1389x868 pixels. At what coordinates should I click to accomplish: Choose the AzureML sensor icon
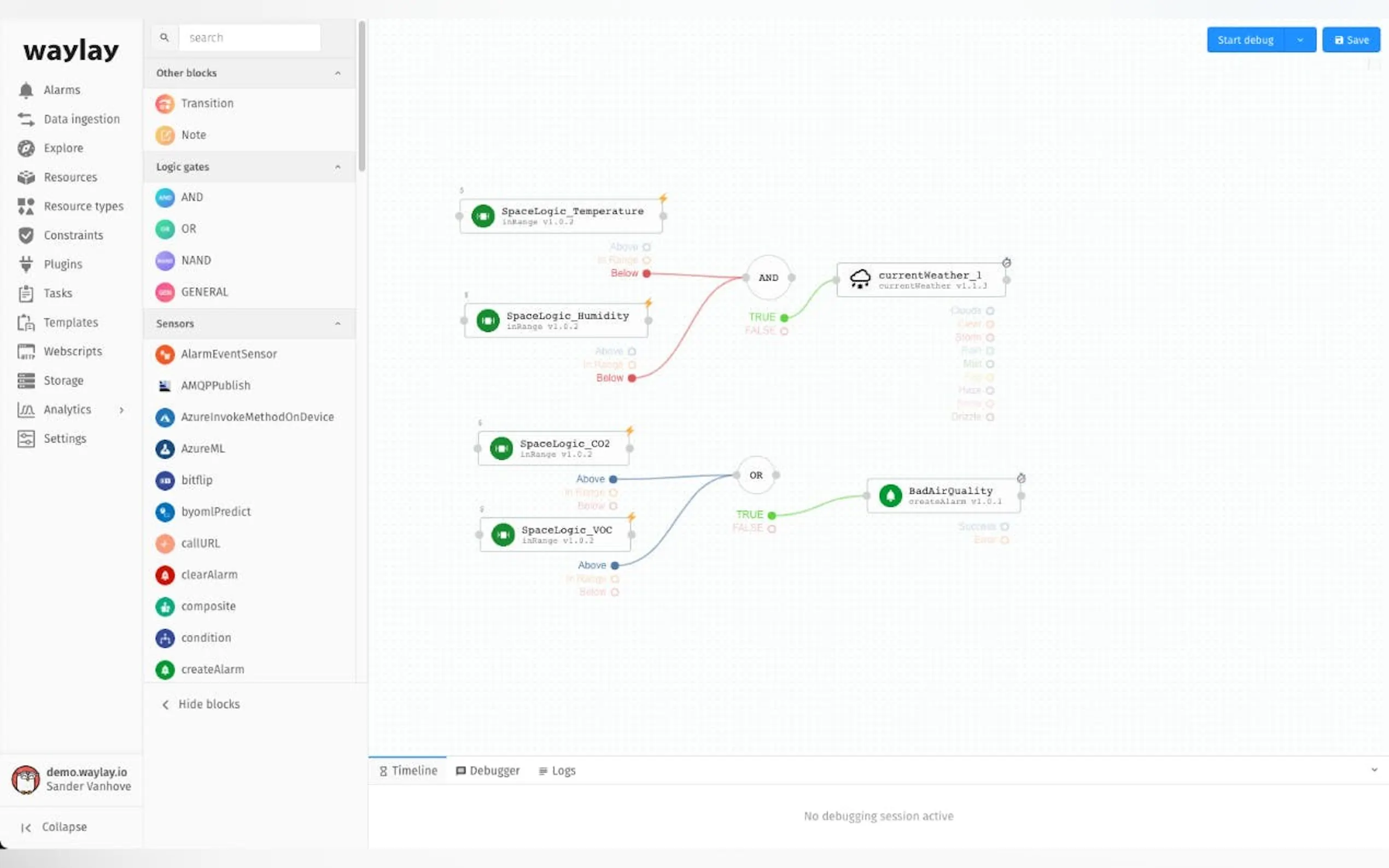(x=165, y=448)
